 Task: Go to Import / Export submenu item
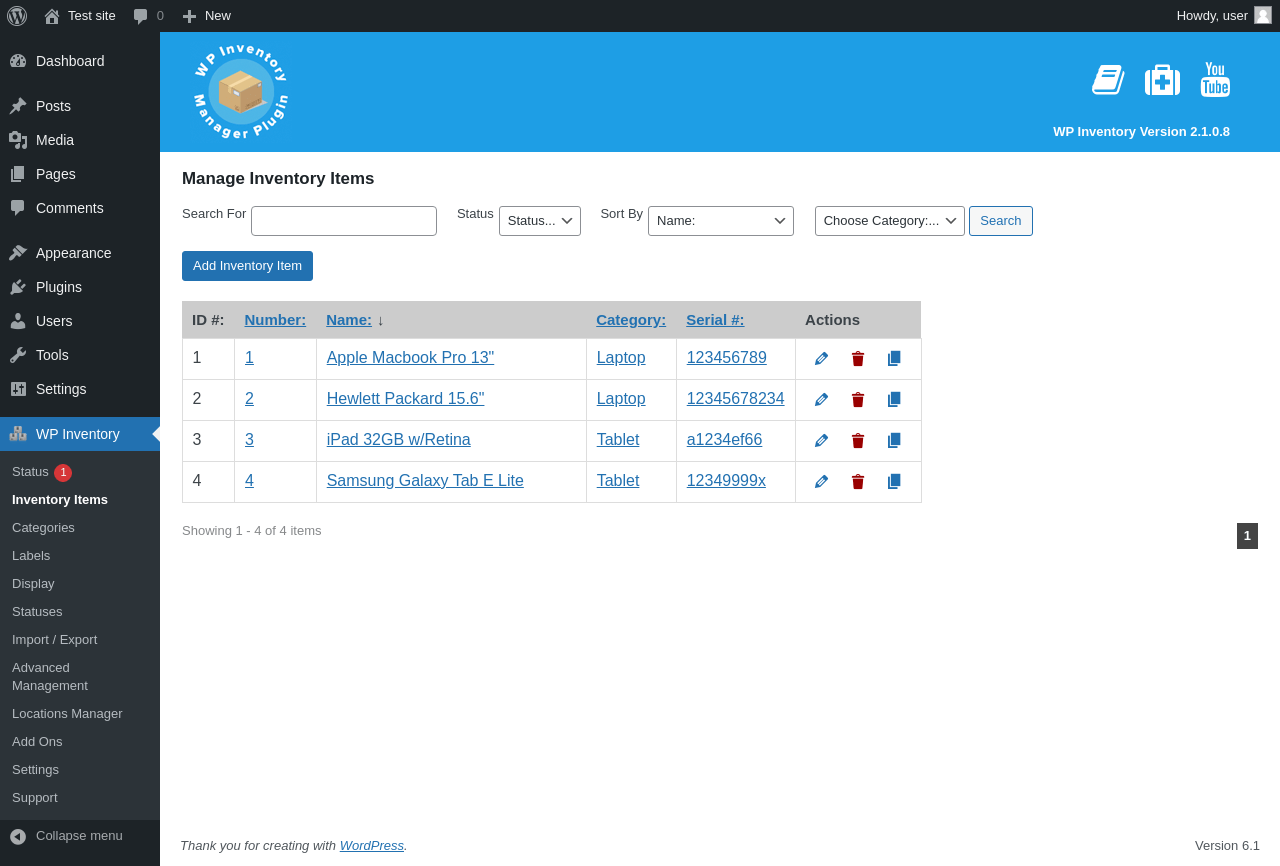coord(55,640)
